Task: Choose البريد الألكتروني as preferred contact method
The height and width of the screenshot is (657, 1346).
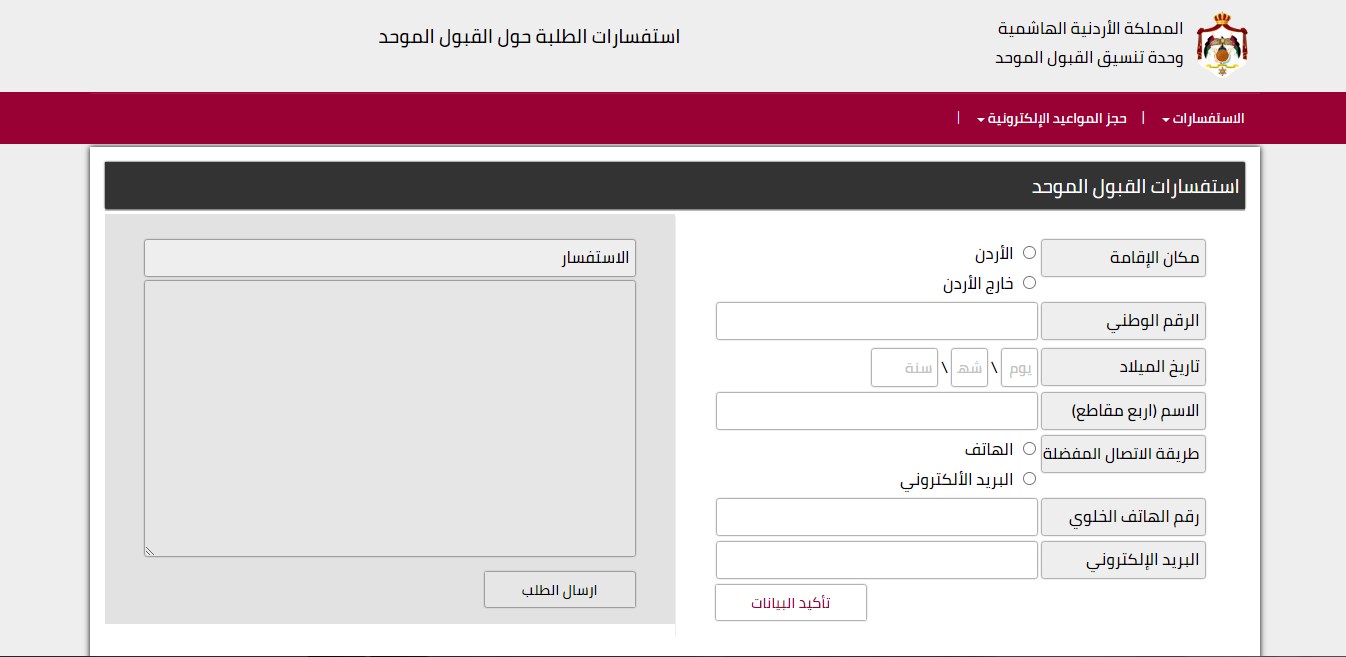Action: coord(1029,479)
